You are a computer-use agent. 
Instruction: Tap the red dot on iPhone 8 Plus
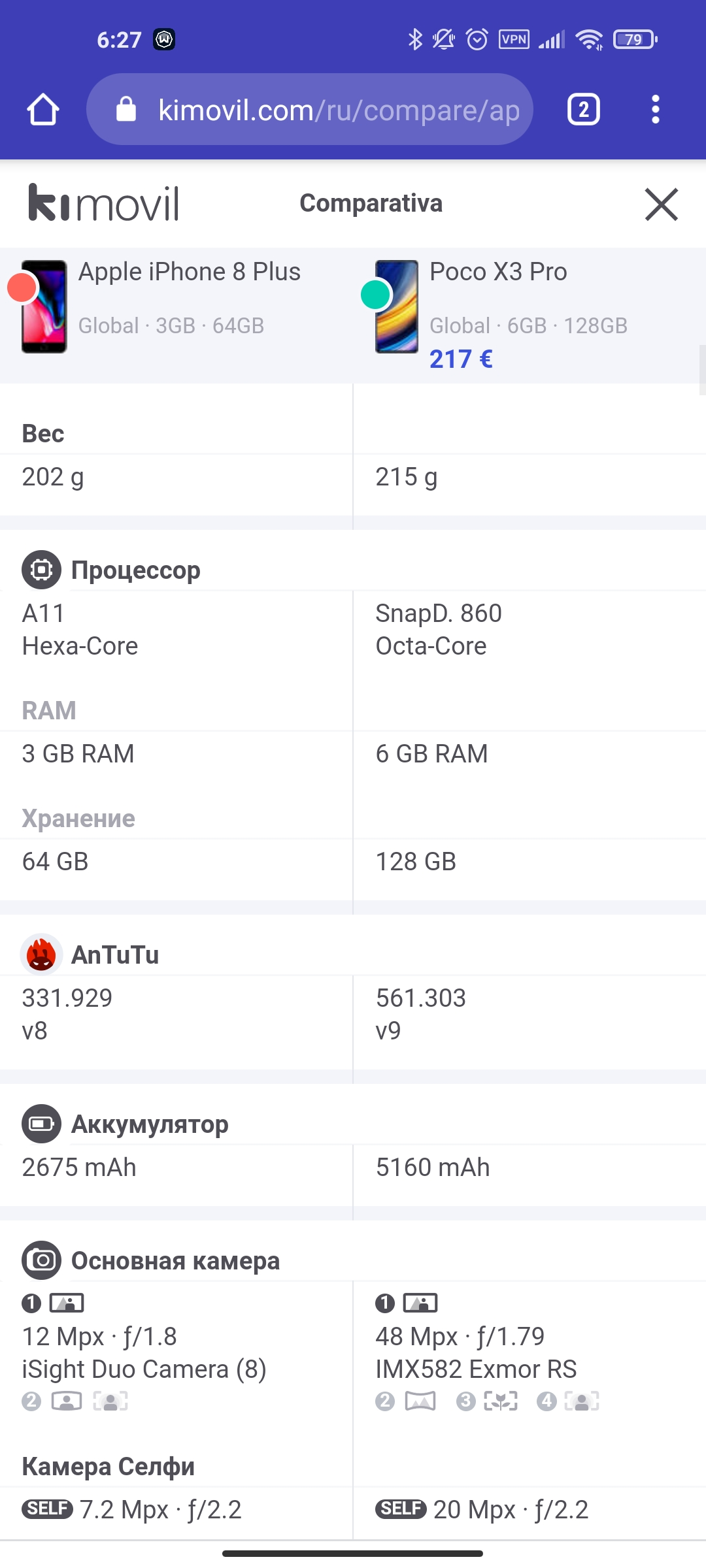point(22,288)
